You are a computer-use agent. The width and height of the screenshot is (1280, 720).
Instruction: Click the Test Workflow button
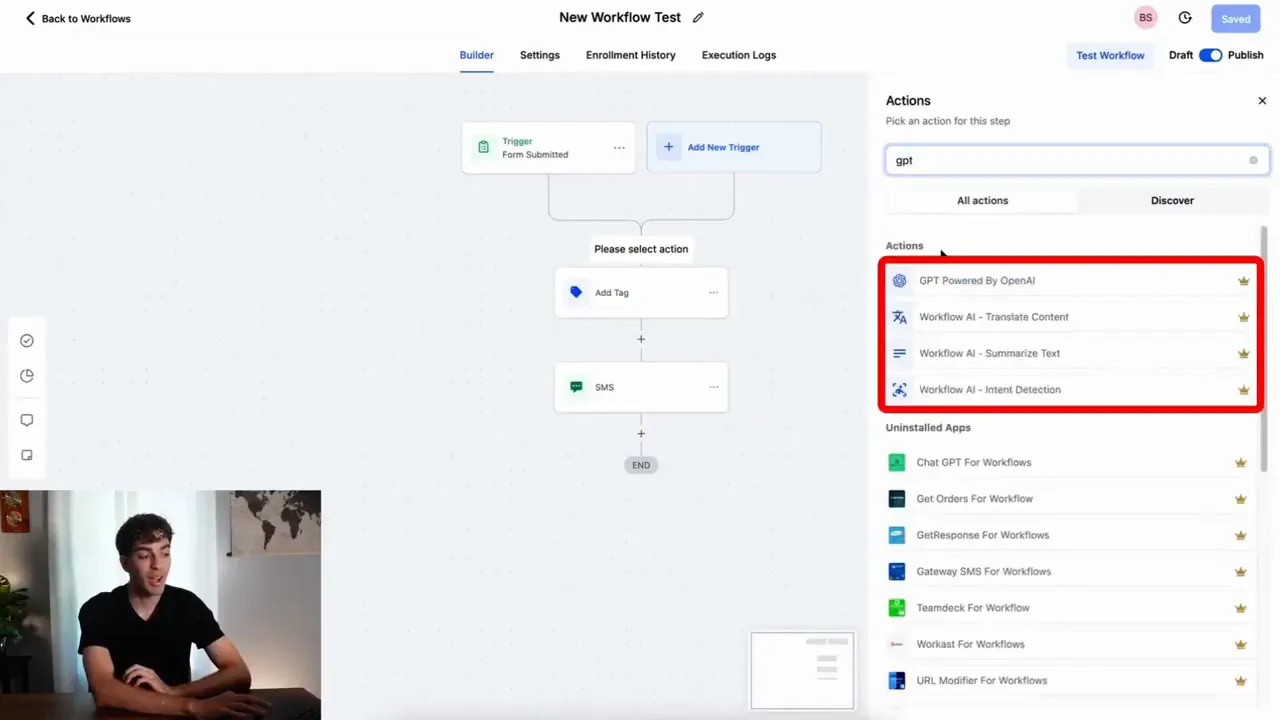click(1110, 55)
